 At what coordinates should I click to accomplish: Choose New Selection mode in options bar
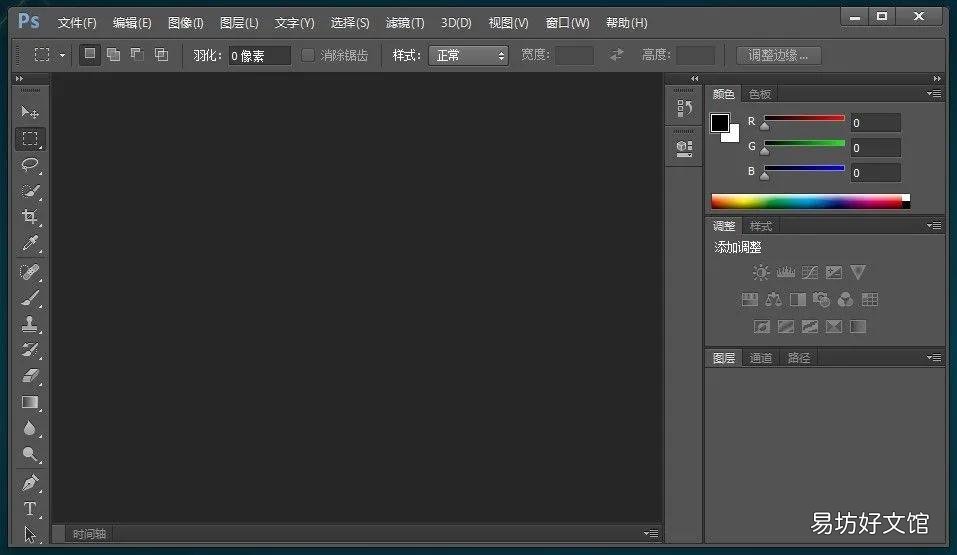pyautogui.click(x=90, y=54)
